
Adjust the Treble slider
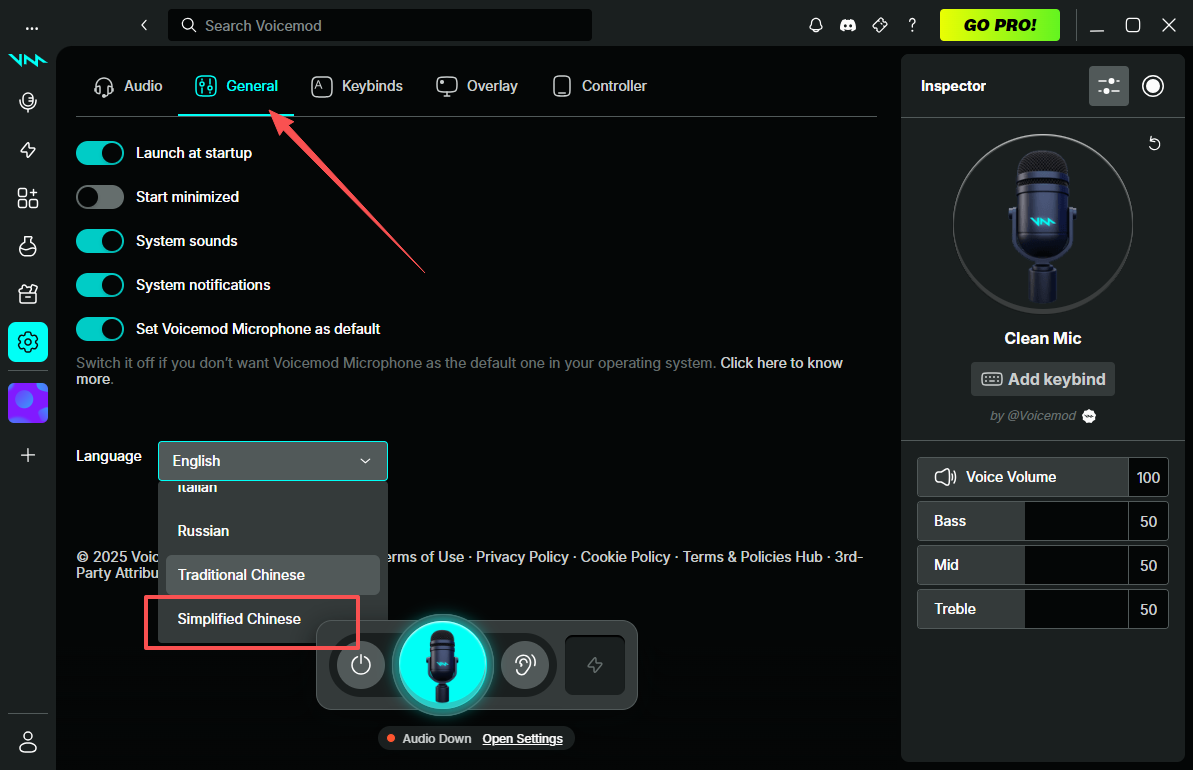click(x=1023, y=609)
